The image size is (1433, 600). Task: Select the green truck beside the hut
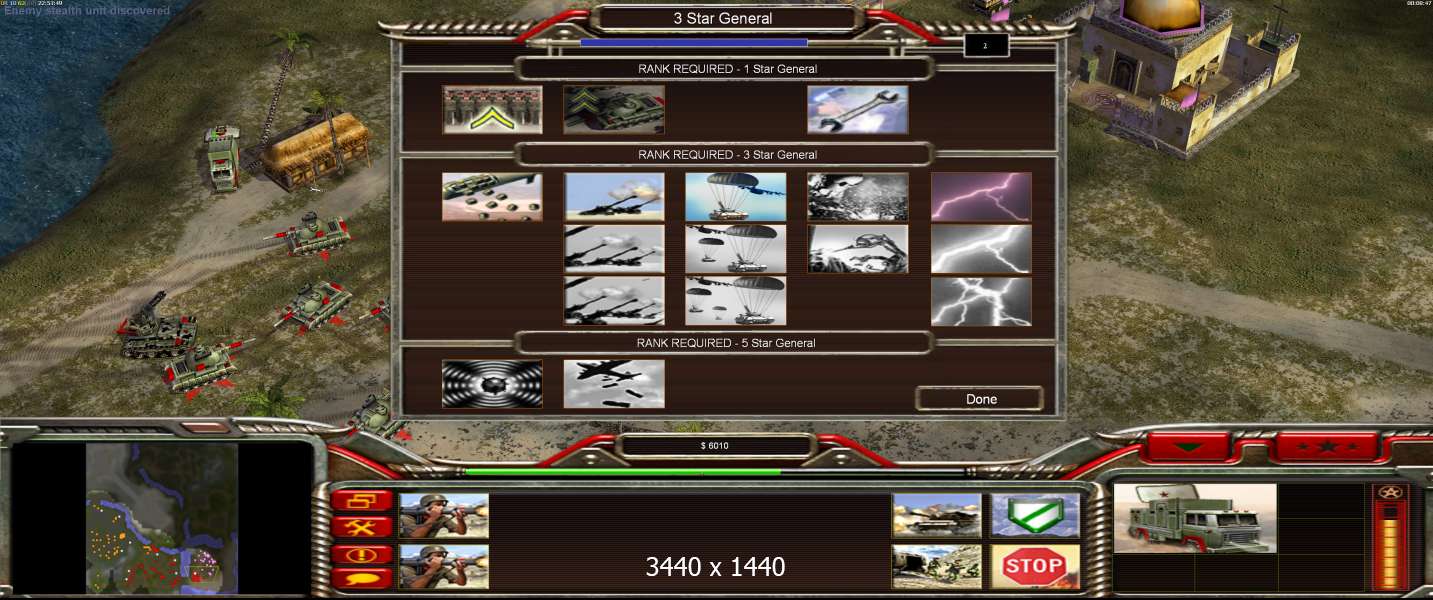click(222, 157)
